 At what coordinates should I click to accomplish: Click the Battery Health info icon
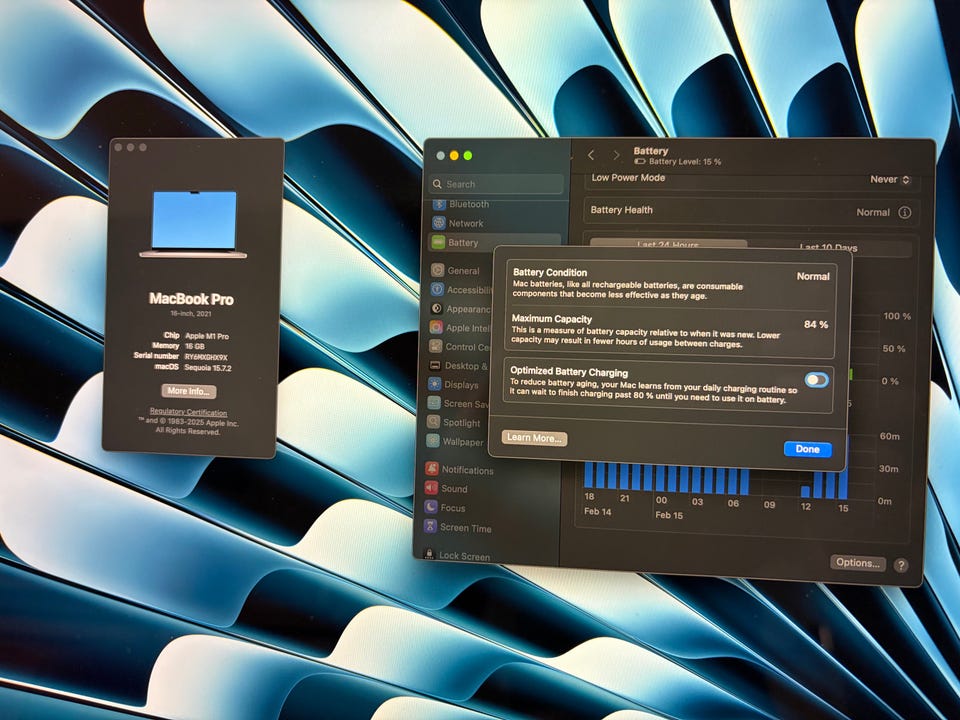[904, 212]
